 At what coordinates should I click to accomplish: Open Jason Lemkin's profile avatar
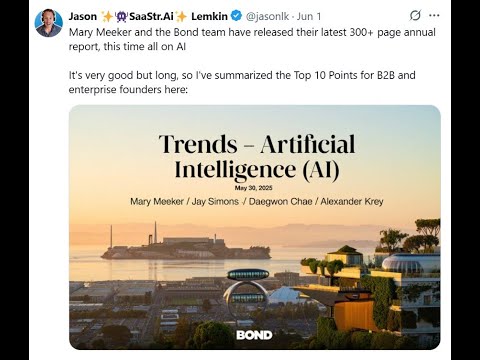(49, 23)
